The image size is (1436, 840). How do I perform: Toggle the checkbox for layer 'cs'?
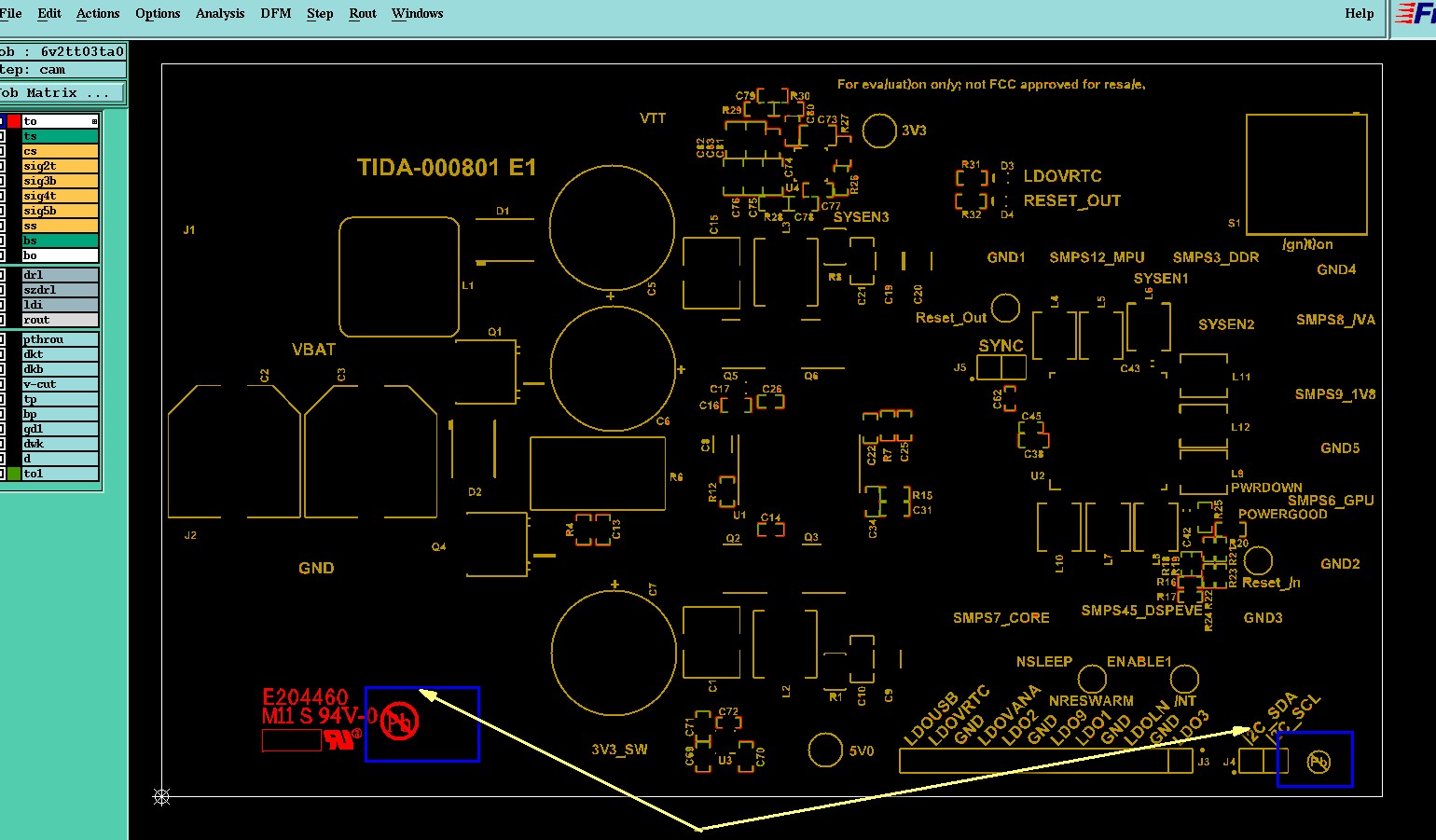pyautogui.click(x=3, y=151)
